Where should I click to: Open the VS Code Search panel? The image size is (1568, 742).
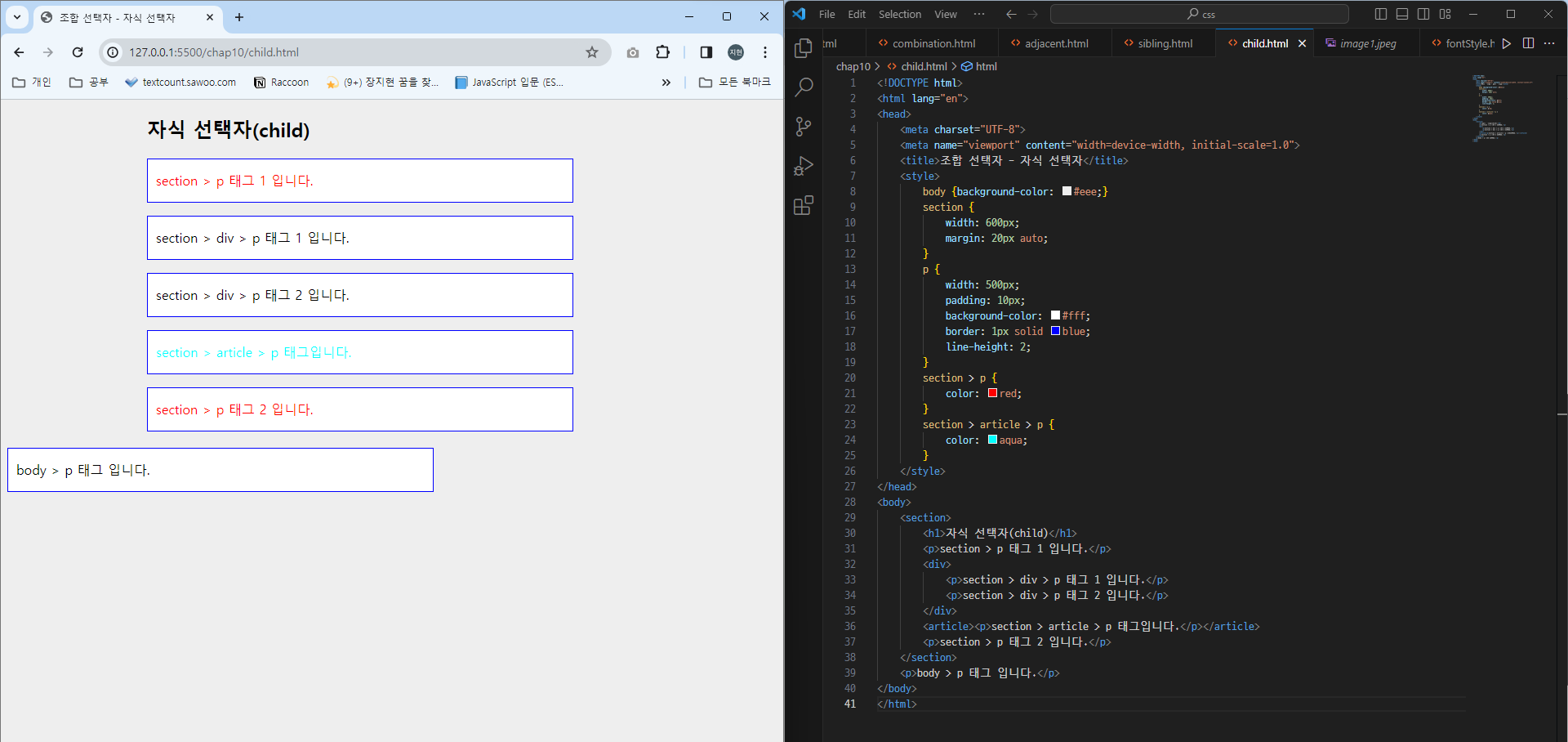[804, 87]
